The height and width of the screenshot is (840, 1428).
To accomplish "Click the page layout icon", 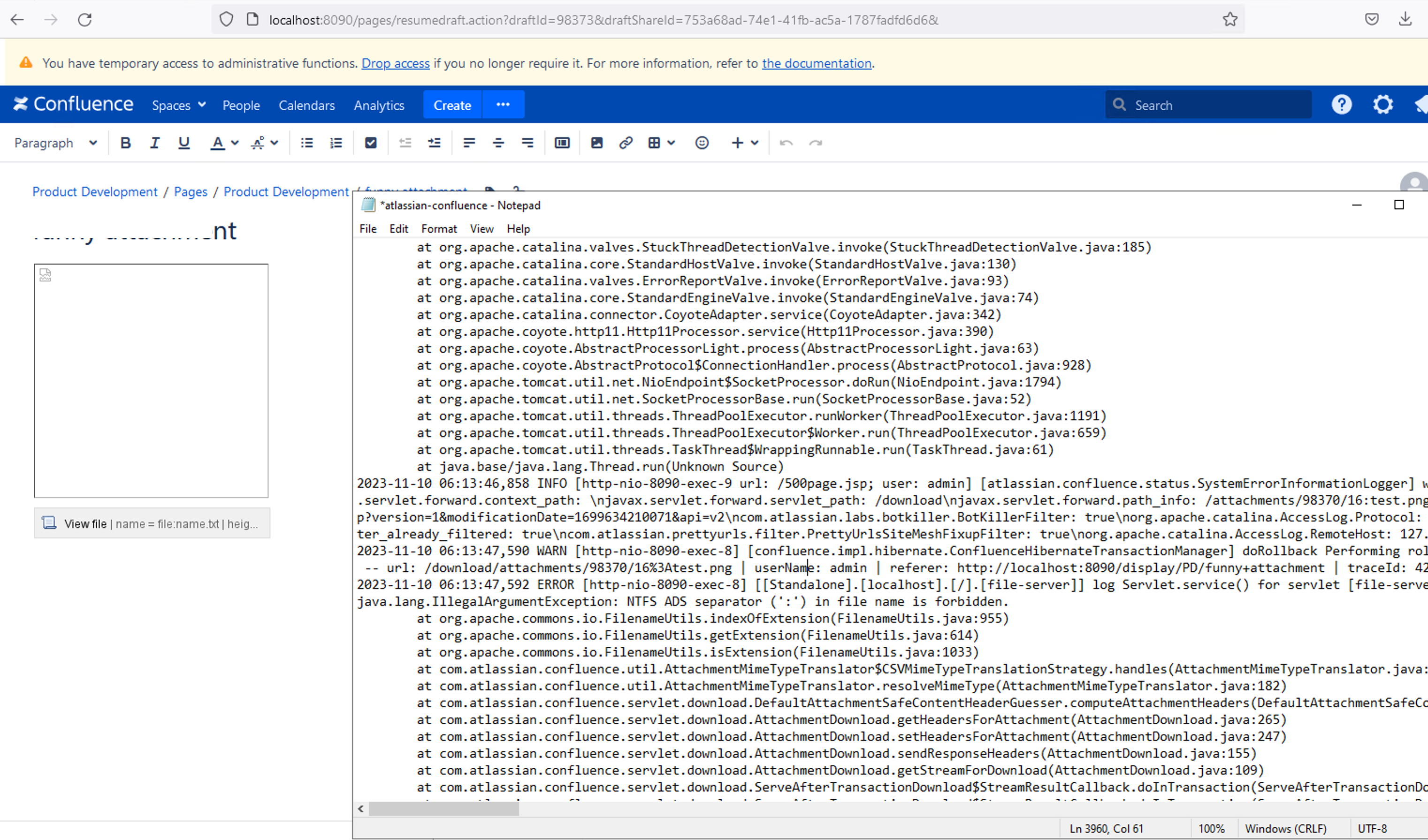I will tap(562, 143).
